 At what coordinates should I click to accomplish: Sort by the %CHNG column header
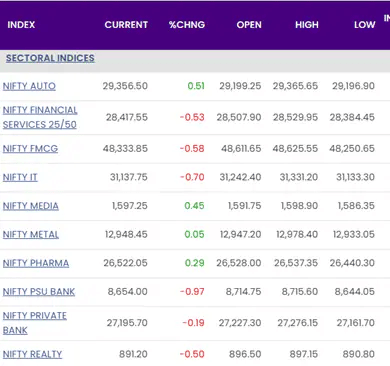[187, 25]
